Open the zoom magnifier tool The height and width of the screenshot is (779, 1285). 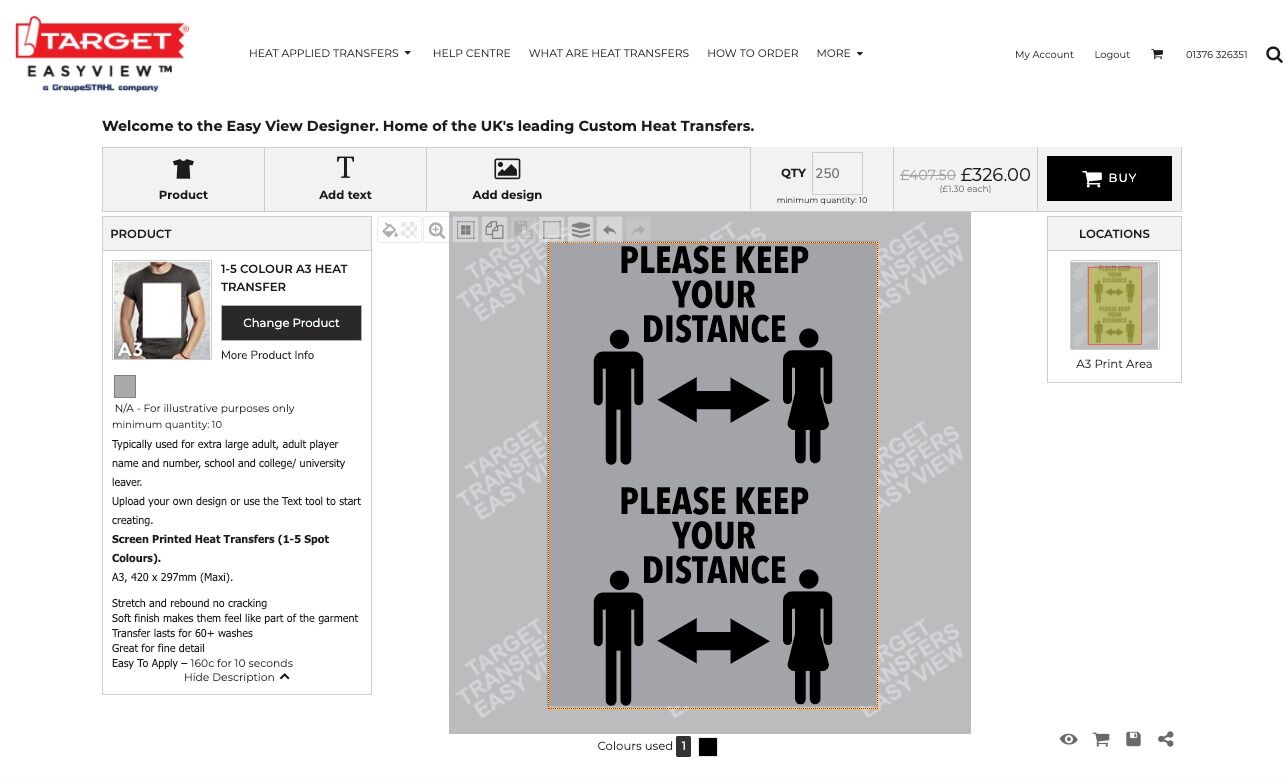coord(436,229)
